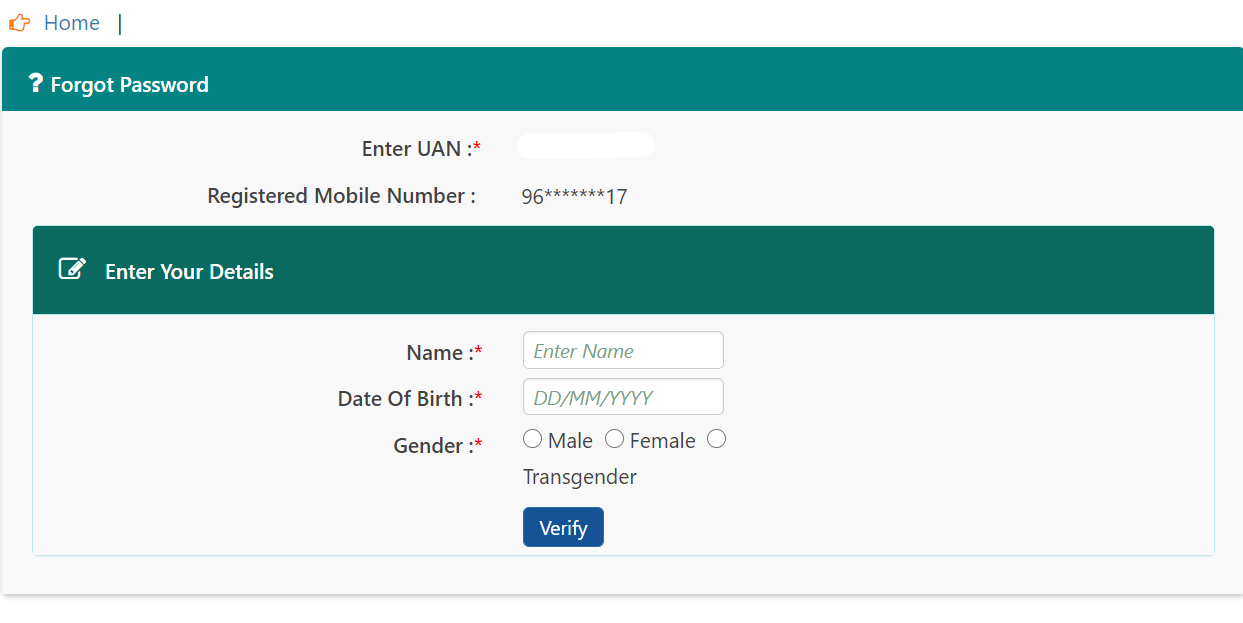This screenshot has width=1243, height=623.
Task: Select the Male radio button
Action: 532,438
